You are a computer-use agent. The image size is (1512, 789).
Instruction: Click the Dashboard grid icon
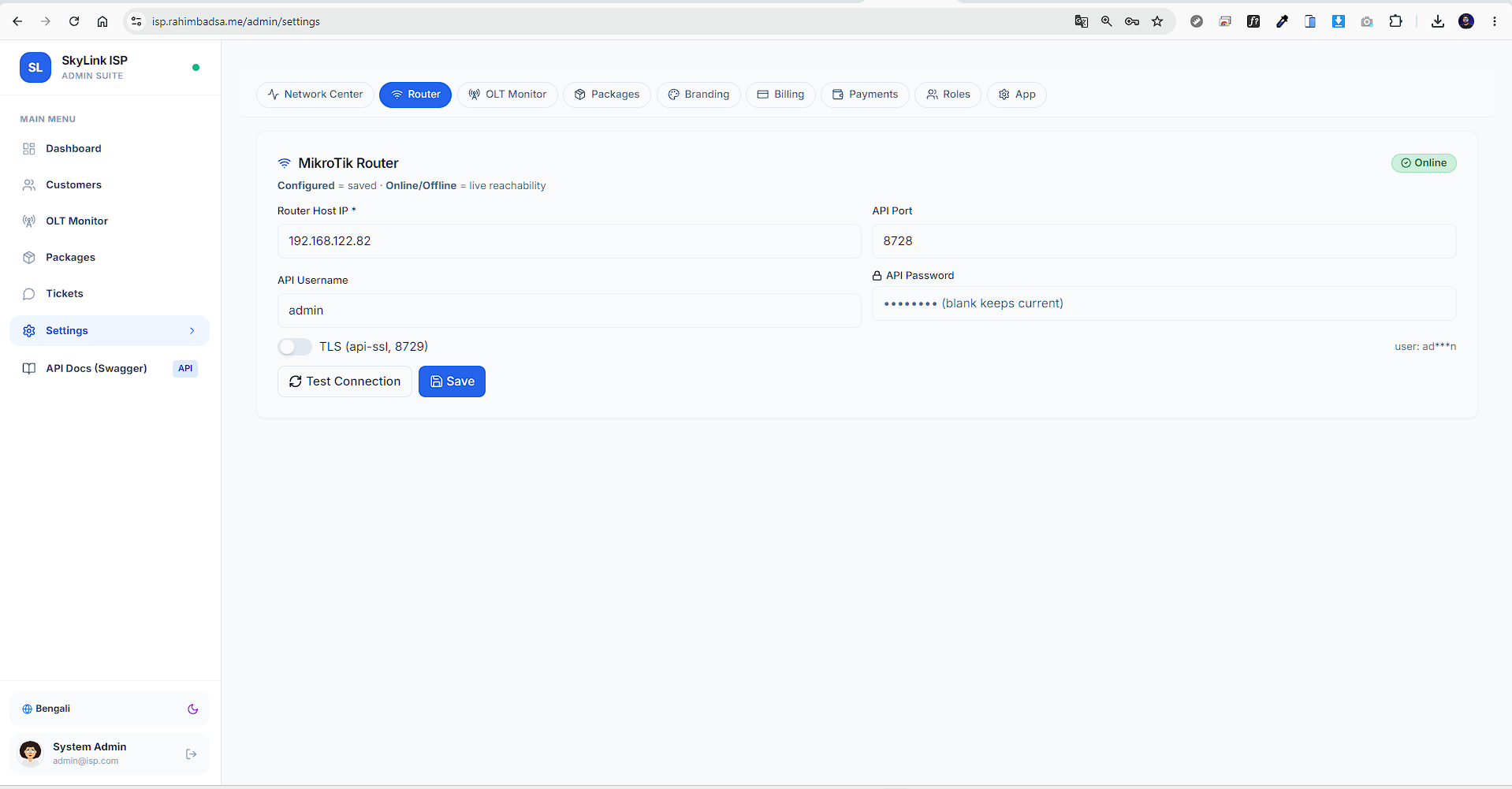[x=29, y=149]
